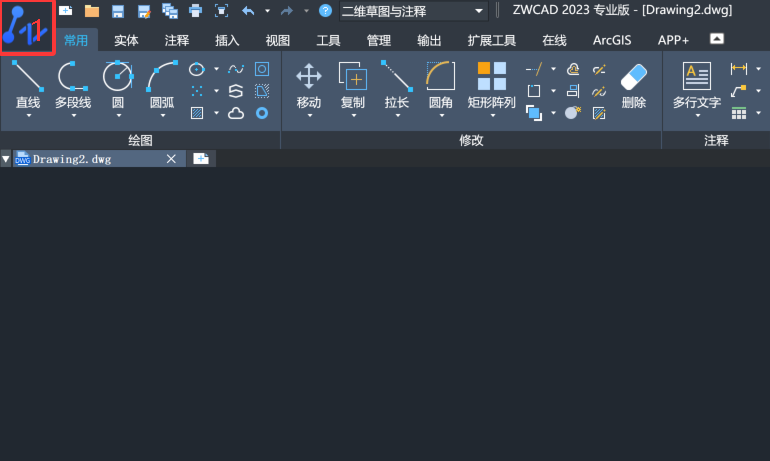The image size is (770, 461).
Task: Open the 输出 ribbon tab
Action: [x=429, y=40]
